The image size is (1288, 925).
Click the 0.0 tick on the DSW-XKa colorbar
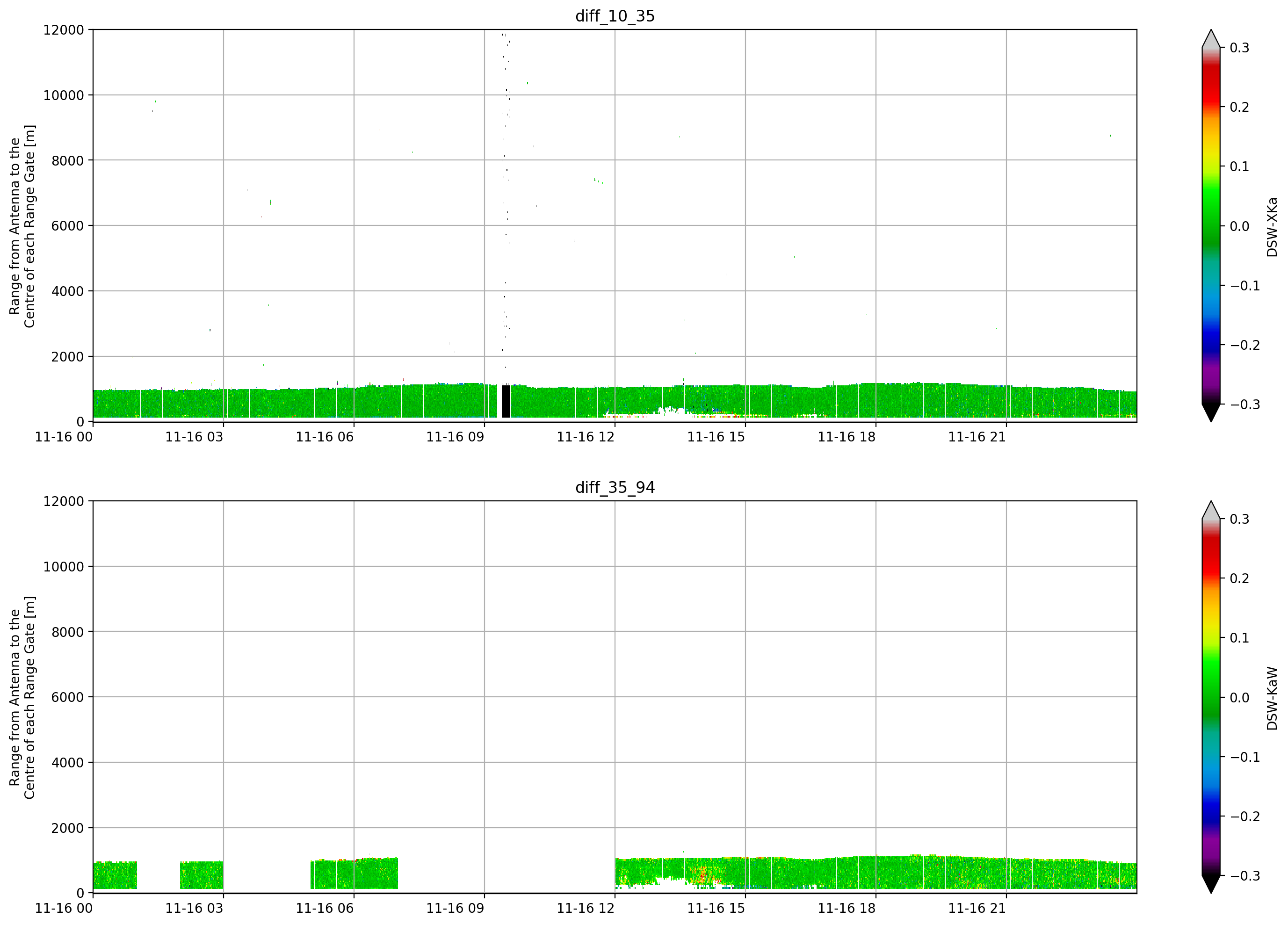pos(1239,226)
